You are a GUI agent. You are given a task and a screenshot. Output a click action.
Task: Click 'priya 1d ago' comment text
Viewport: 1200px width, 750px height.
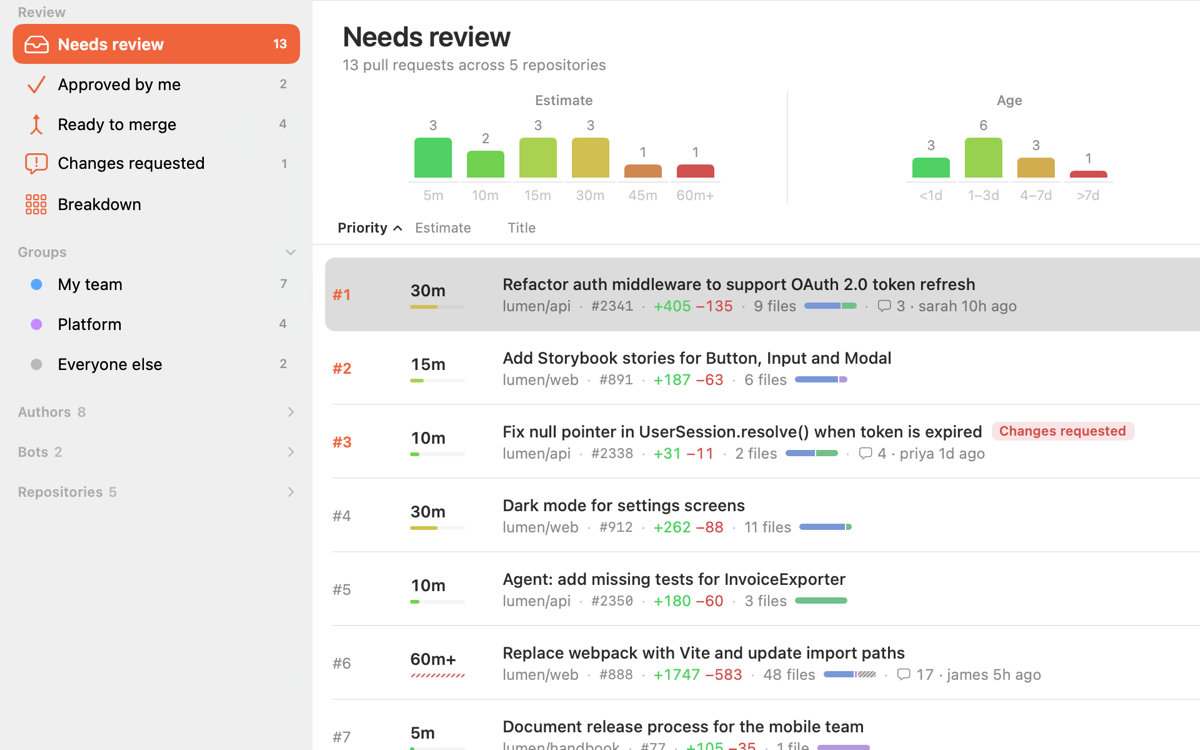click(942, 453)
